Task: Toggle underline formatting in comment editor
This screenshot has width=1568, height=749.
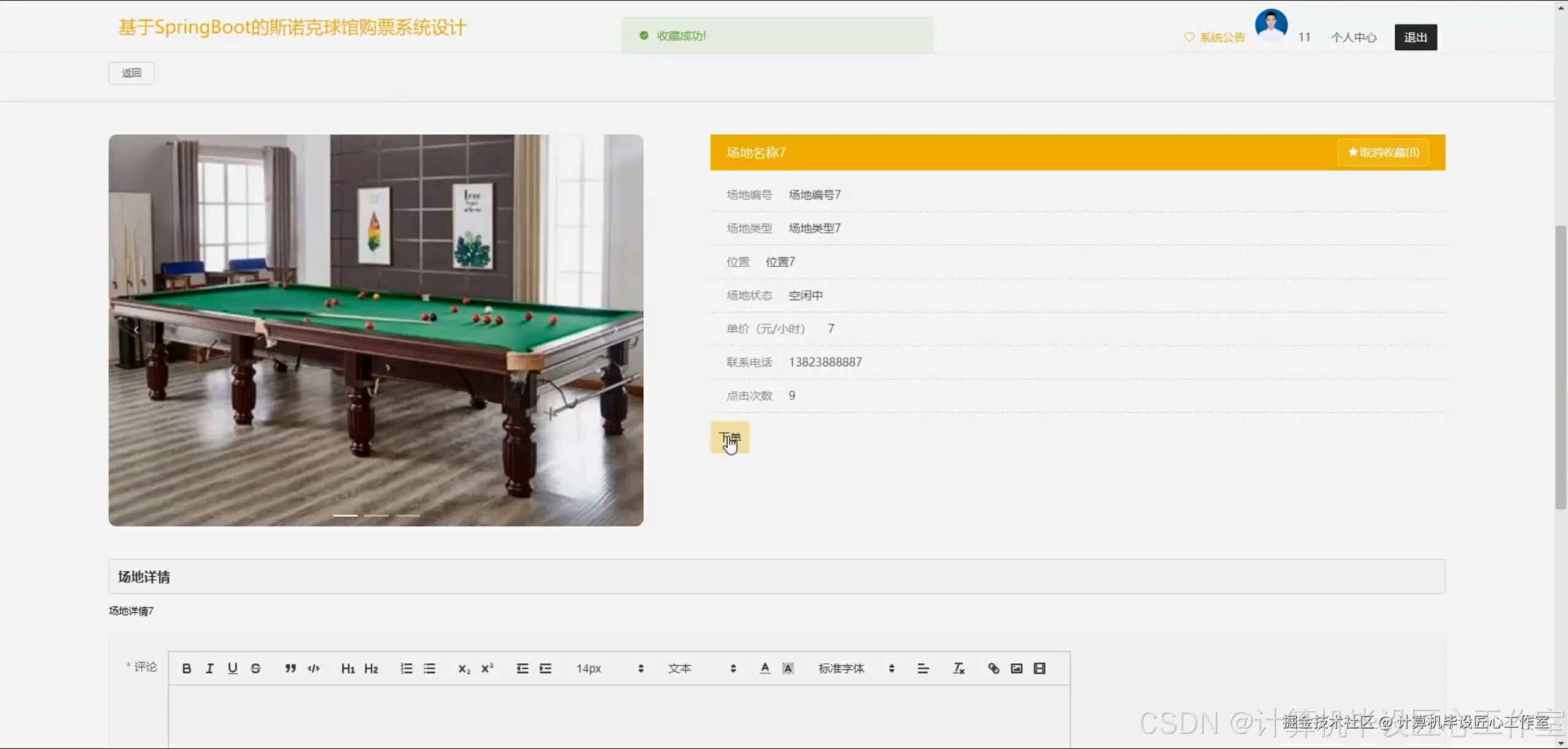Action: point(232,668)
